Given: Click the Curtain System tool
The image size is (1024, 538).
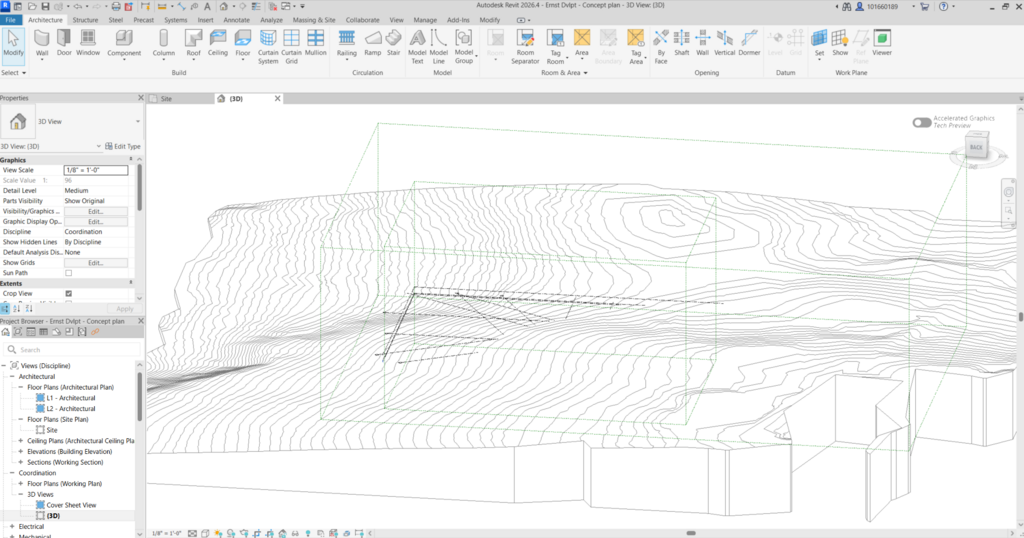Looking at the screenshot, I should point(268,47).
